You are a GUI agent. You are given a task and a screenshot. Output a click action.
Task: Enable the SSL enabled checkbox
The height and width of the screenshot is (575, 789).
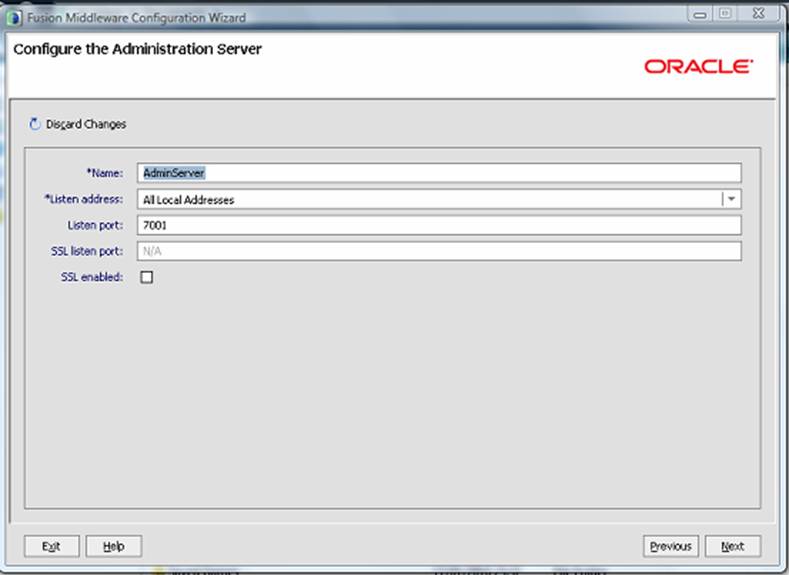pos(146,277)
